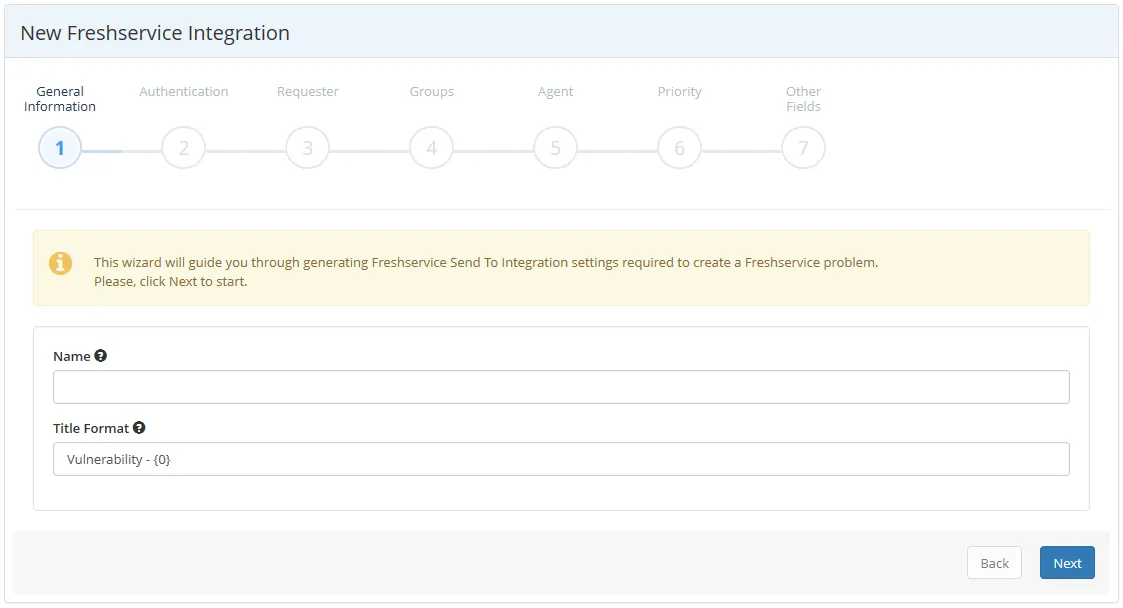Viewport: 1123px width, 608px height.
Task: Click the Back button
Action: point(994,563)
